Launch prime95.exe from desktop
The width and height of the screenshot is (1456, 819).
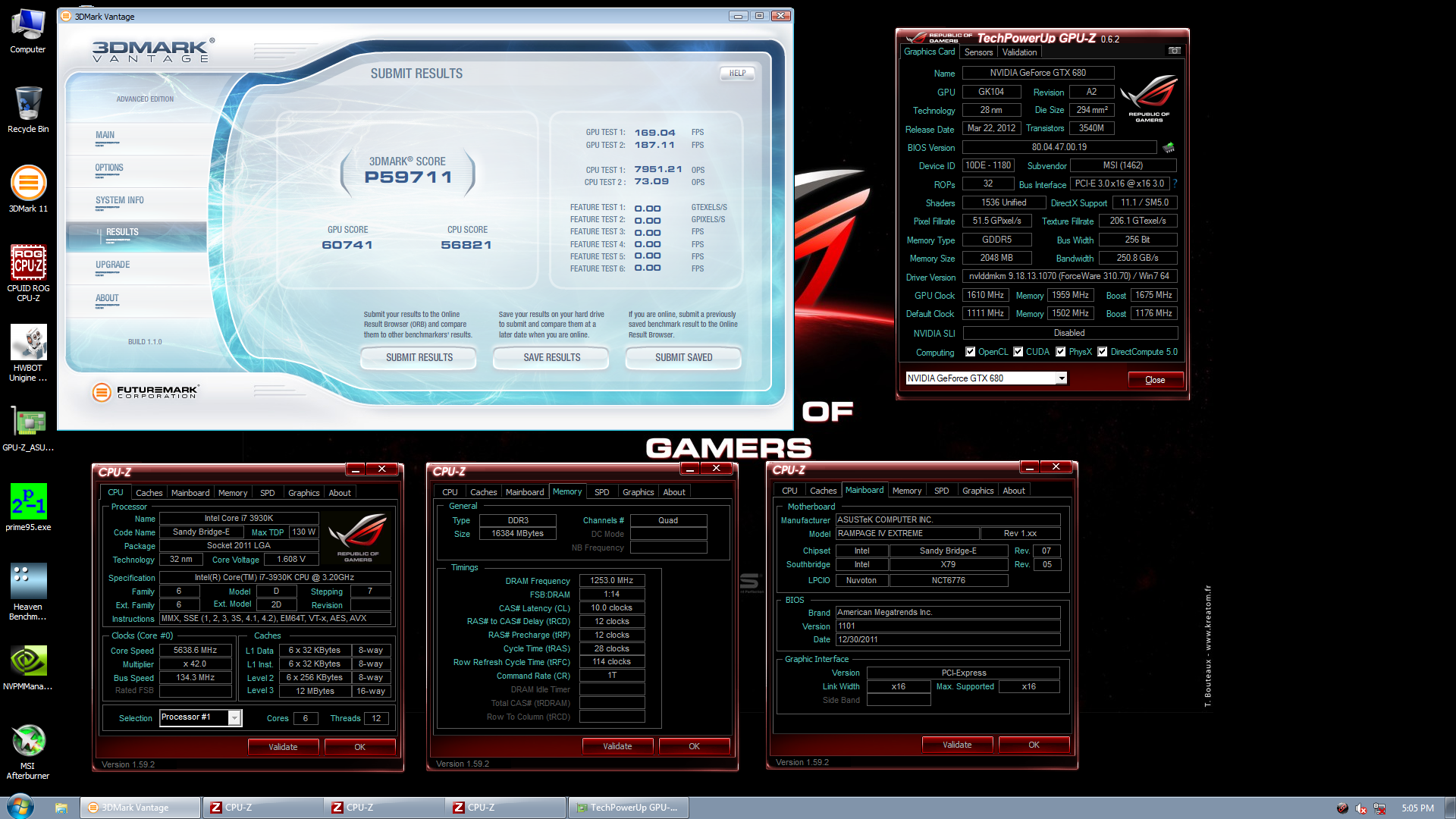pyautogui.click(x=28, y=508)
